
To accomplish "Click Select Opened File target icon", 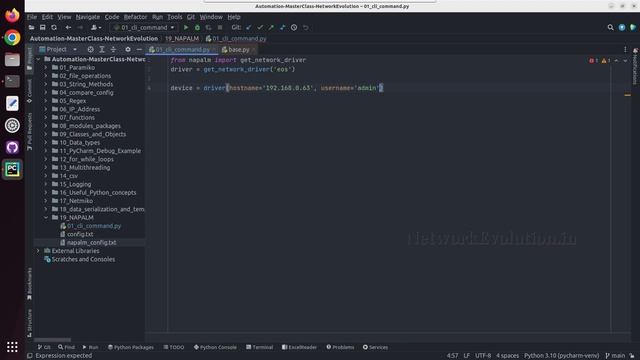I will pyautogui.click(x=91, y=49).
